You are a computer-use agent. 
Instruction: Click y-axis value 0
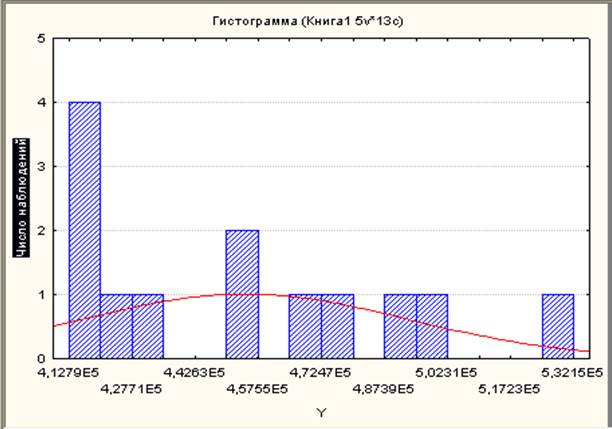click(x=42, y=358)
